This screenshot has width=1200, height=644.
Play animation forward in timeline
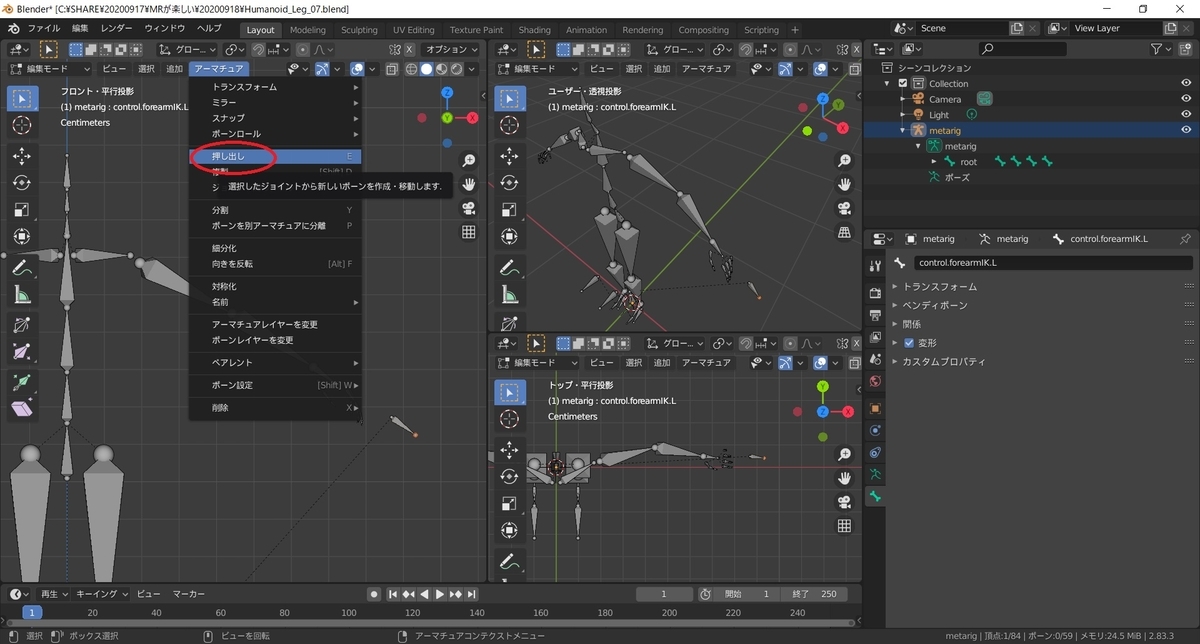click(440, 594)
